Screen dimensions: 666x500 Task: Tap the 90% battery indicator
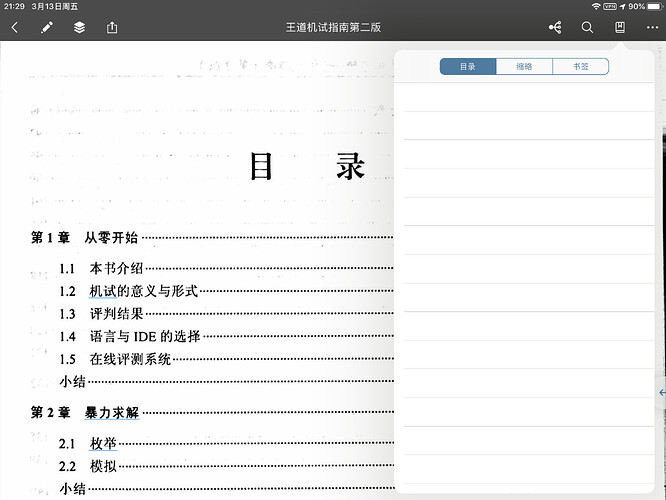point(645,6)
